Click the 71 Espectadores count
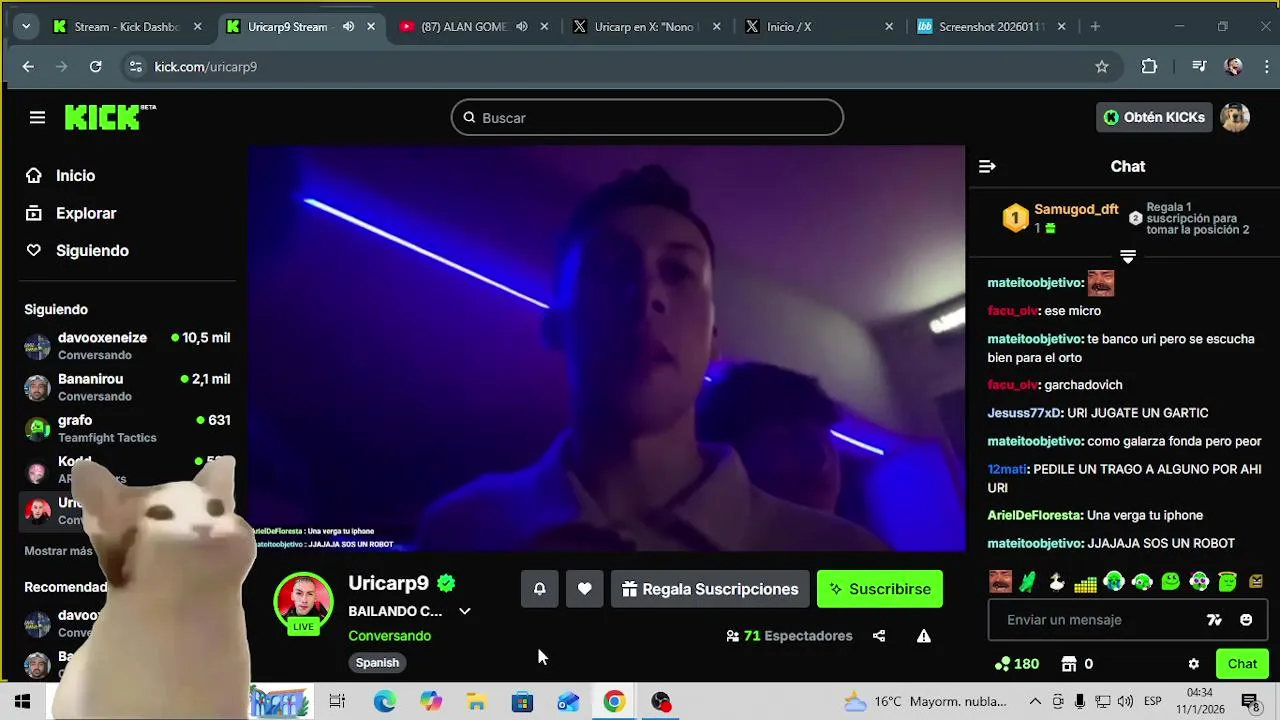 click(789, 636)
